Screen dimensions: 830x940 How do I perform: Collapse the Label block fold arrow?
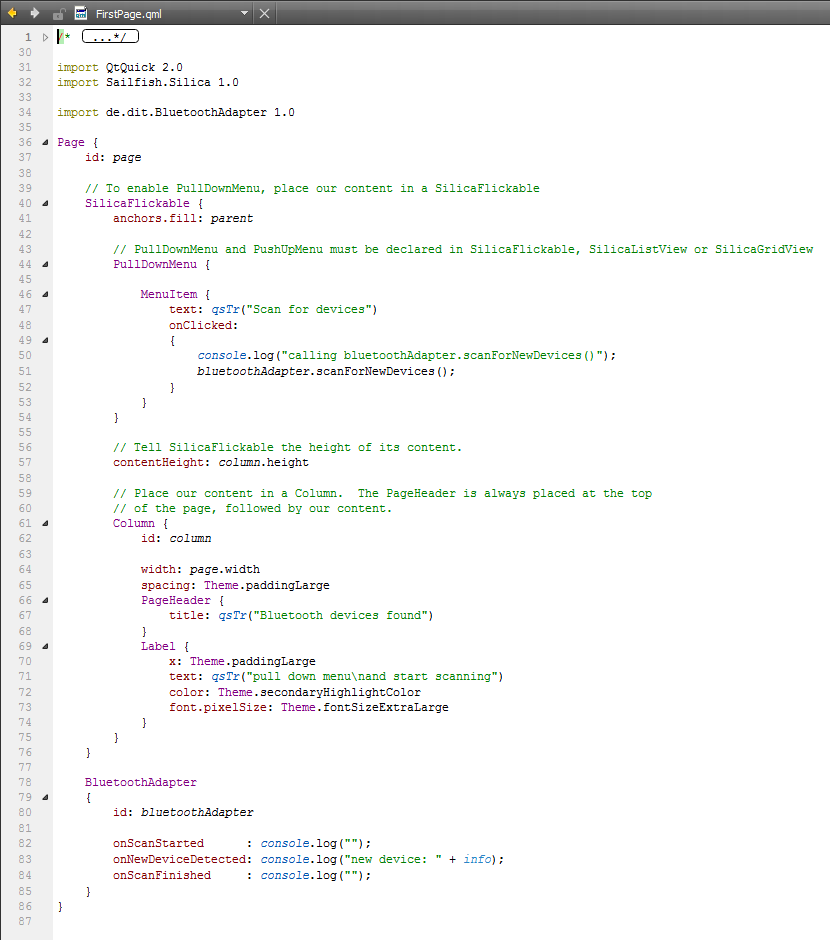click(x=45, y=646)
